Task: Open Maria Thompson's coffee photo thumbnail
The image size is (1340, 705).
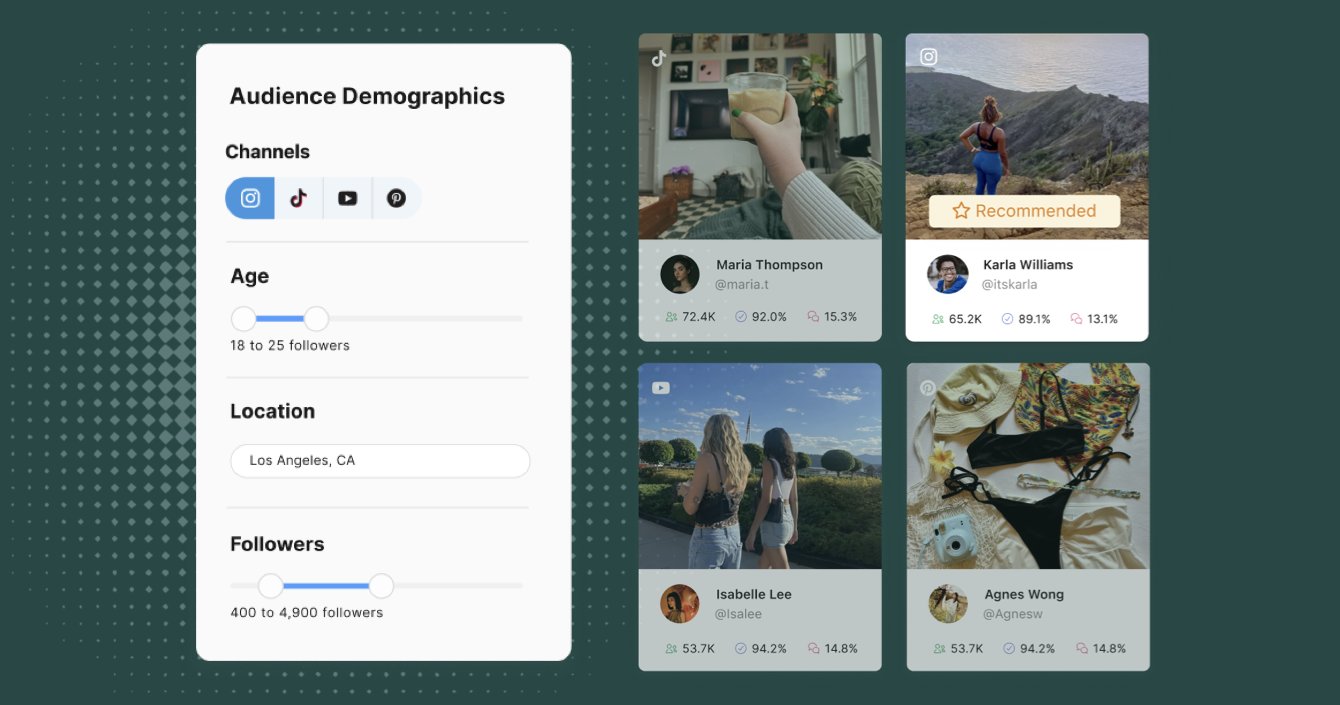Action: [760, 137]
